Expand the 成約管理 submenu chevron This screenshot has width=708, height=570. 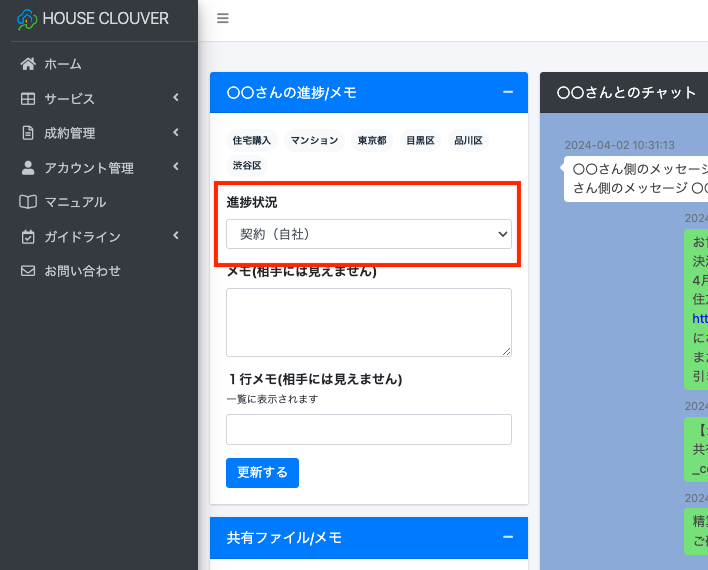click(176, 133)
